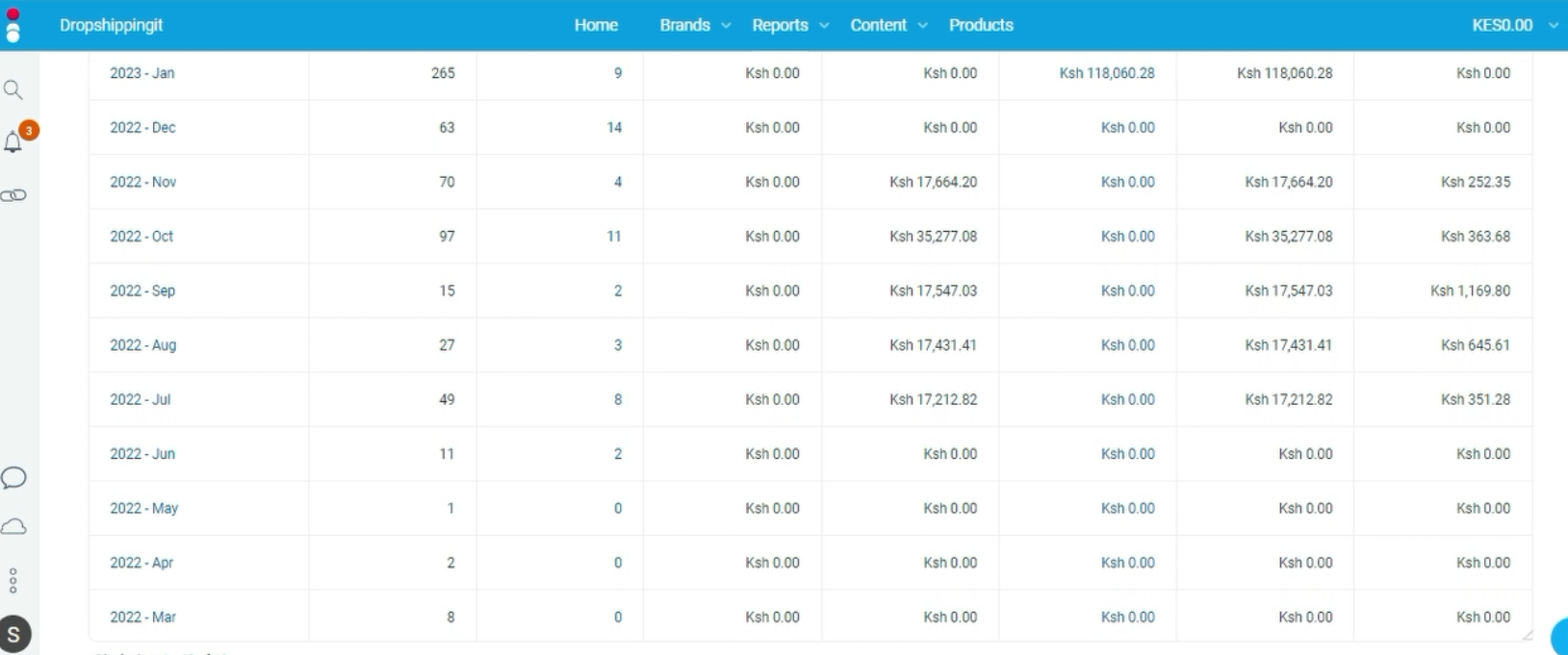Click the table resize handle at bottom-right corner
Screen dimensions: 1568x655
(1527, 635)
